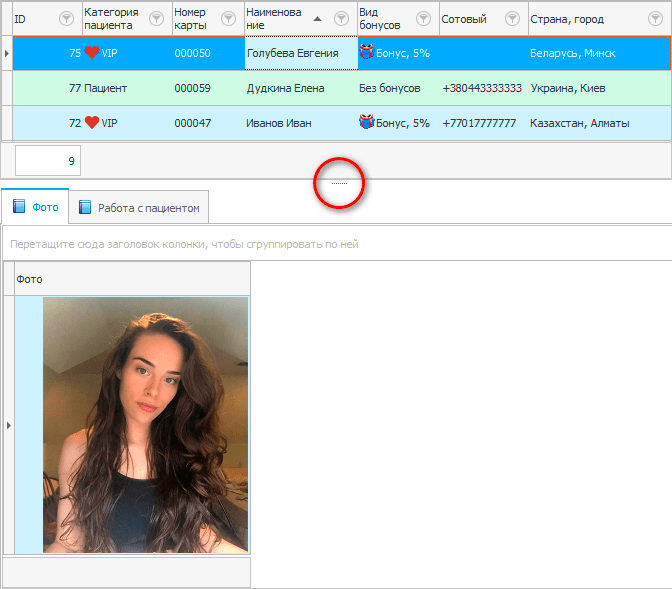Click gift bonus icon in Голубева Евгения row
This screenshot has height=589, width=672.
point(366,53)
